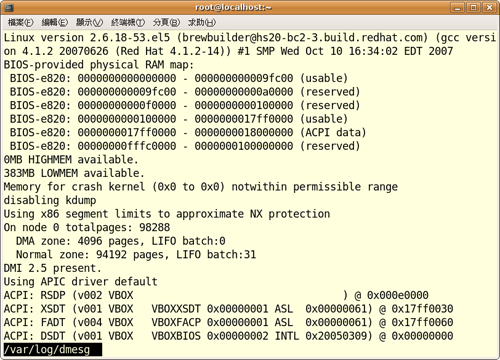Screen dimensions: 500x360
Task: Click 'DMI 2.5 present.' line
Action: tap(52, 268)
